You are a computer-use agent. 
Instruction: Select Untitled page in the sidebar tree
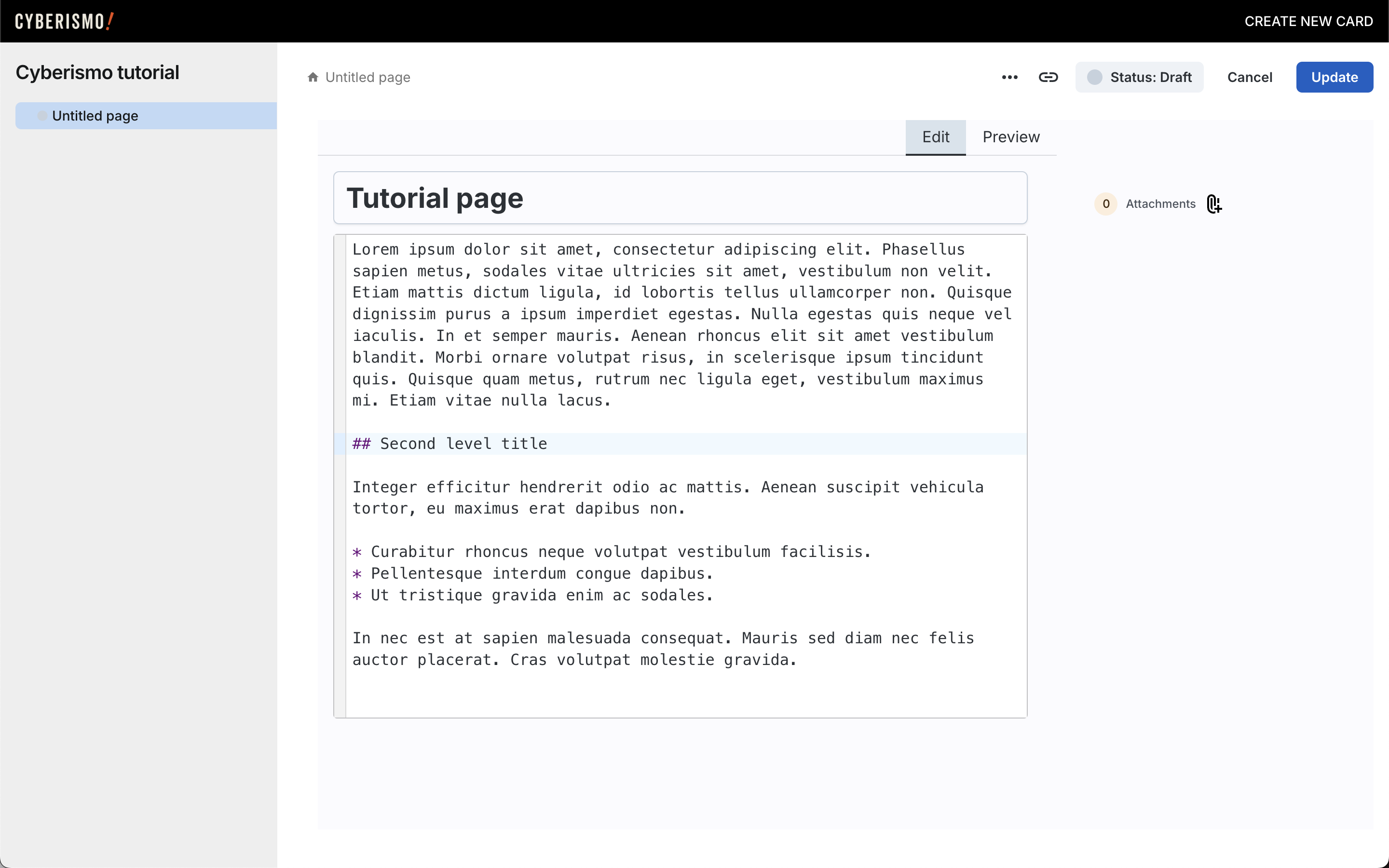95,116
